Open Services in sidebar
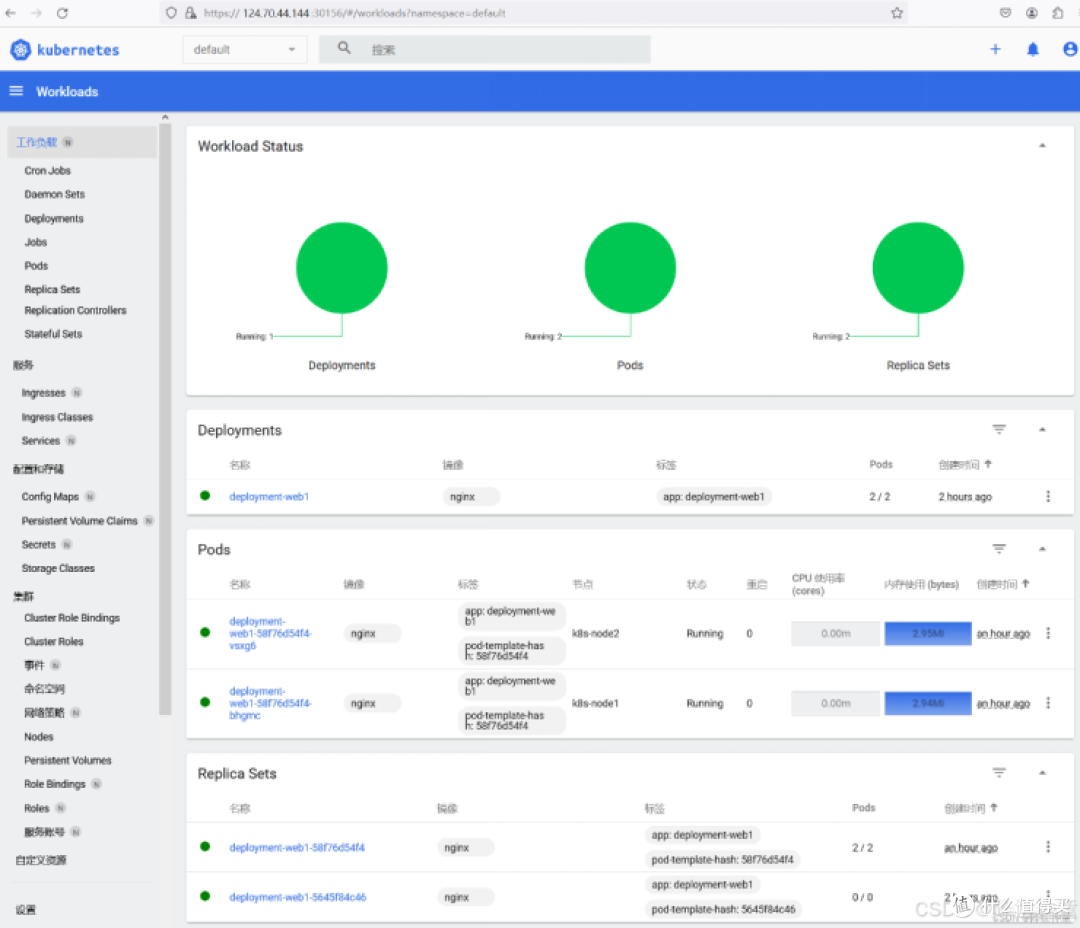The width and height of the screenshot is (1080, 928). pos(41,440)
